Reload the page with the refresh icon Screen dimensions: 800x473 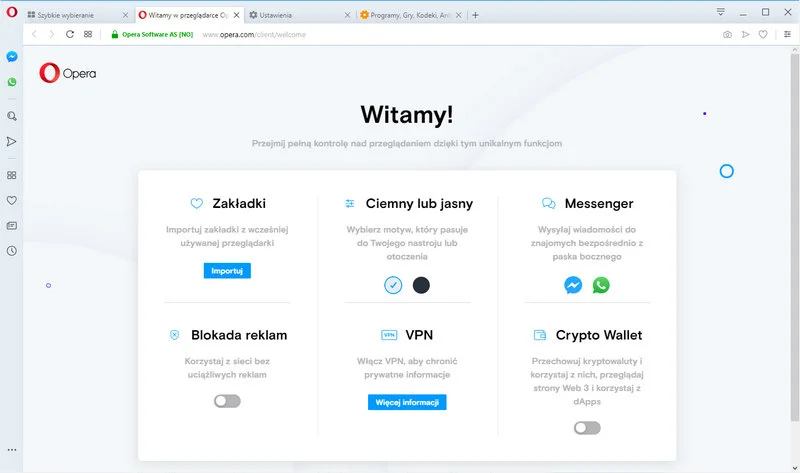70,34
